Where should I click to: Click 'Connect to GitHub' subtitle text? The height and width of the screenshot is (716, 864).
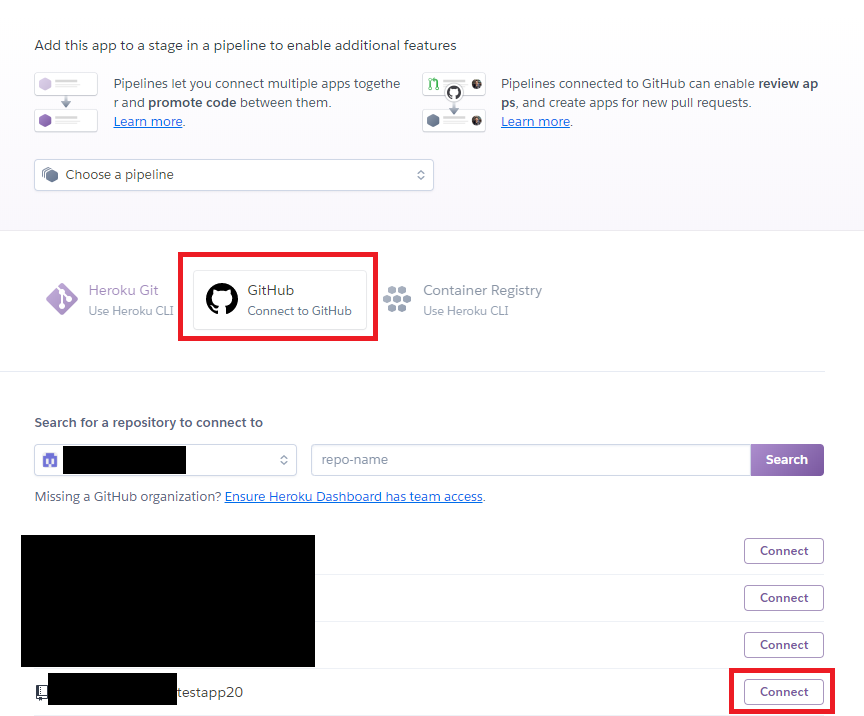(x=299, y=311)
